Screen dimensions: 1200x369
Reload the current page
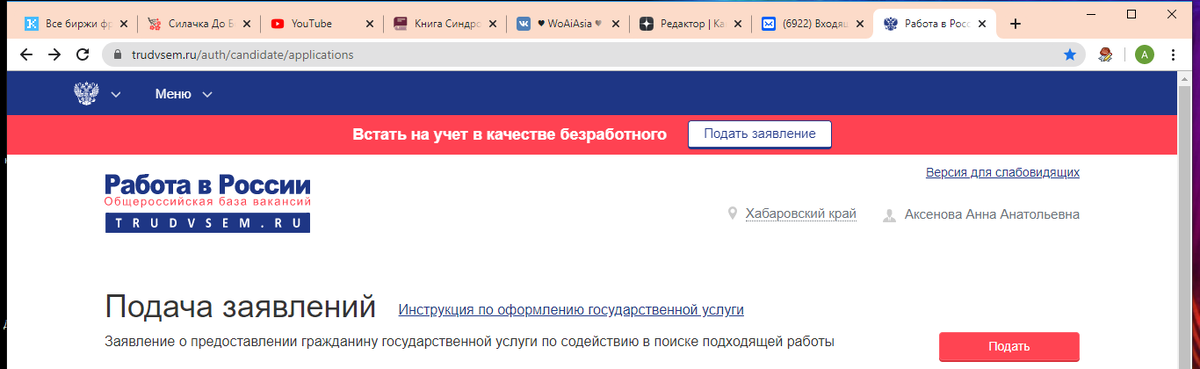point(83,55)
